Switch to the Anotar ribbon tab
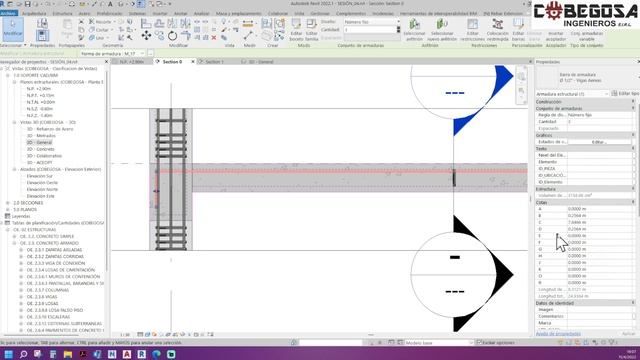The width and height of the screenshot is (640, 360). (180, 13)
